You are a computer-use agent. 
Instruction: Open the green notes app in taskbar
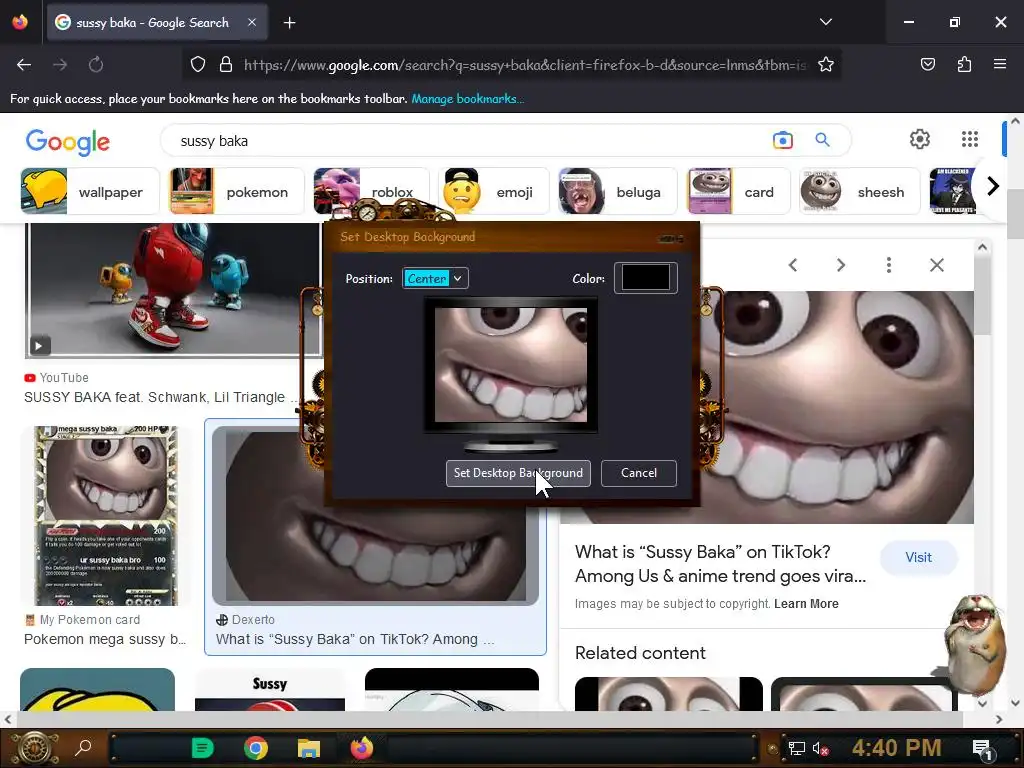coord(202,748)
